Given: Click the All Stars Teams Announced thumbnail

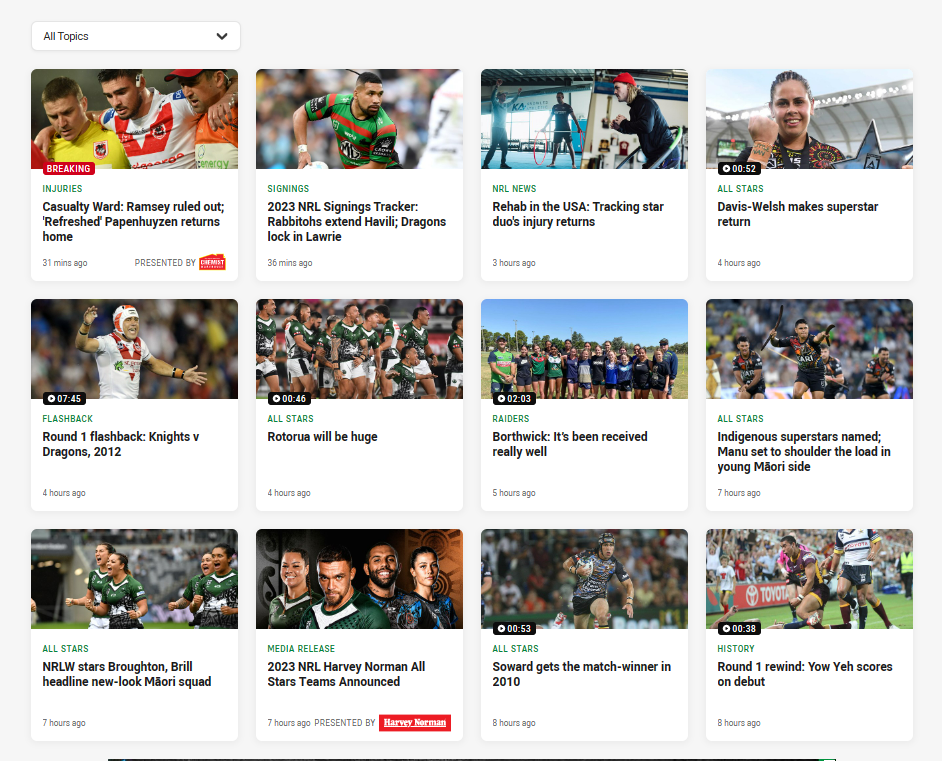Looking at the screenshot, I should [359, 578].
